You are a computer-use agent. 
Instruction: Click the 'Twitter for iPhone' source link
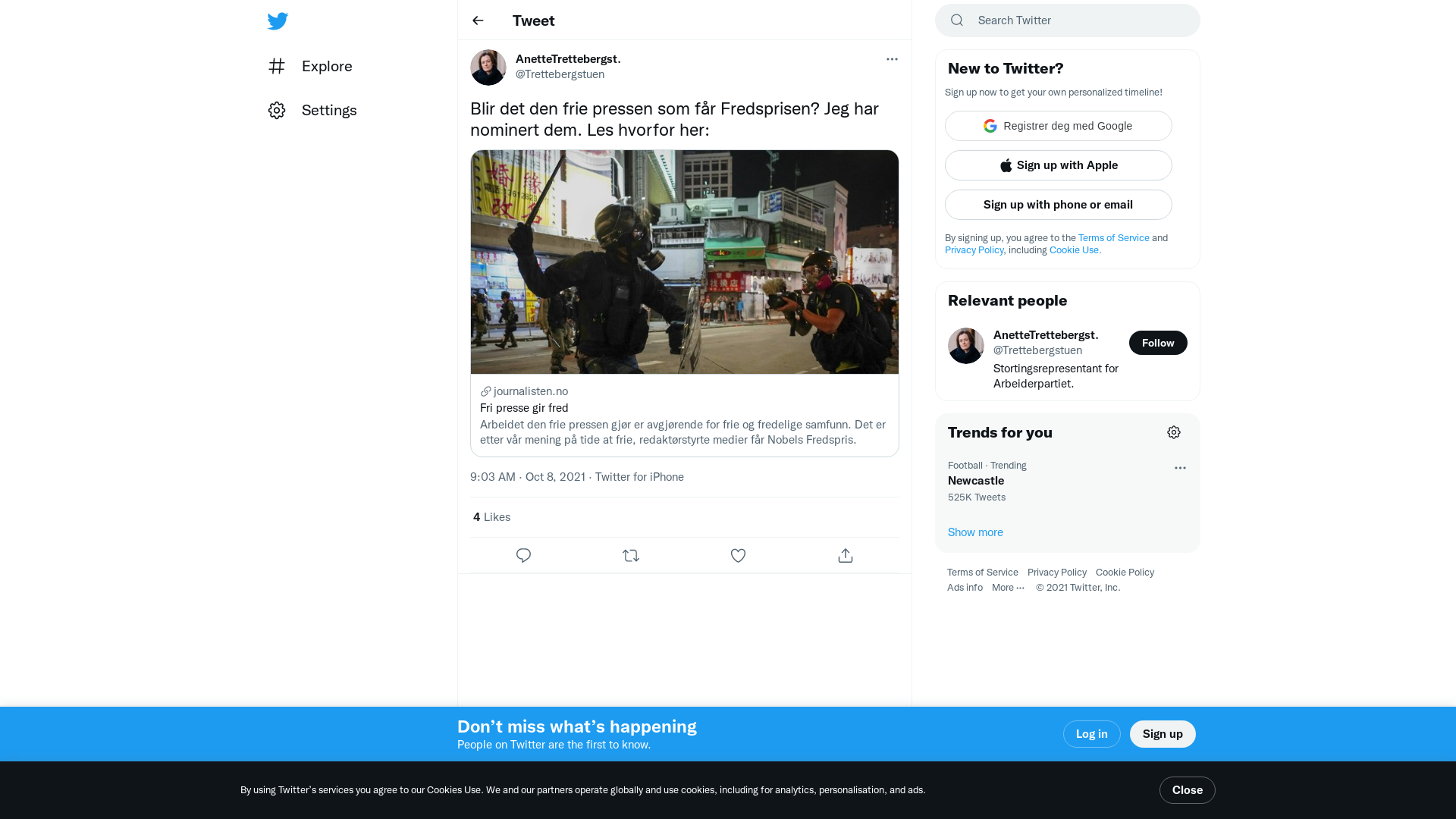(639, 476)
